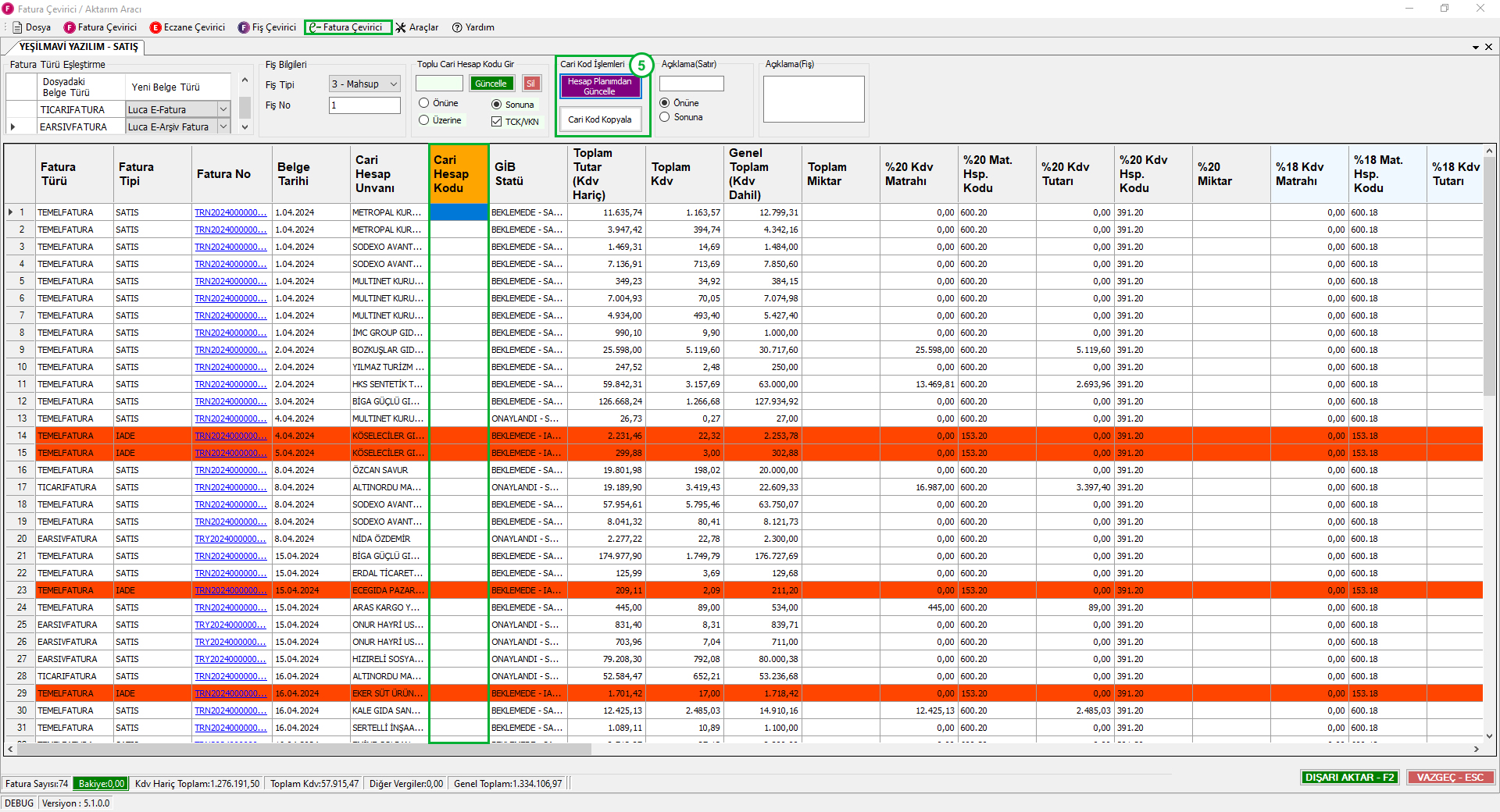Click the DIŞARI AKTAR - F2 button
Screen dimensions: 1500x812
click(1349, 777)
